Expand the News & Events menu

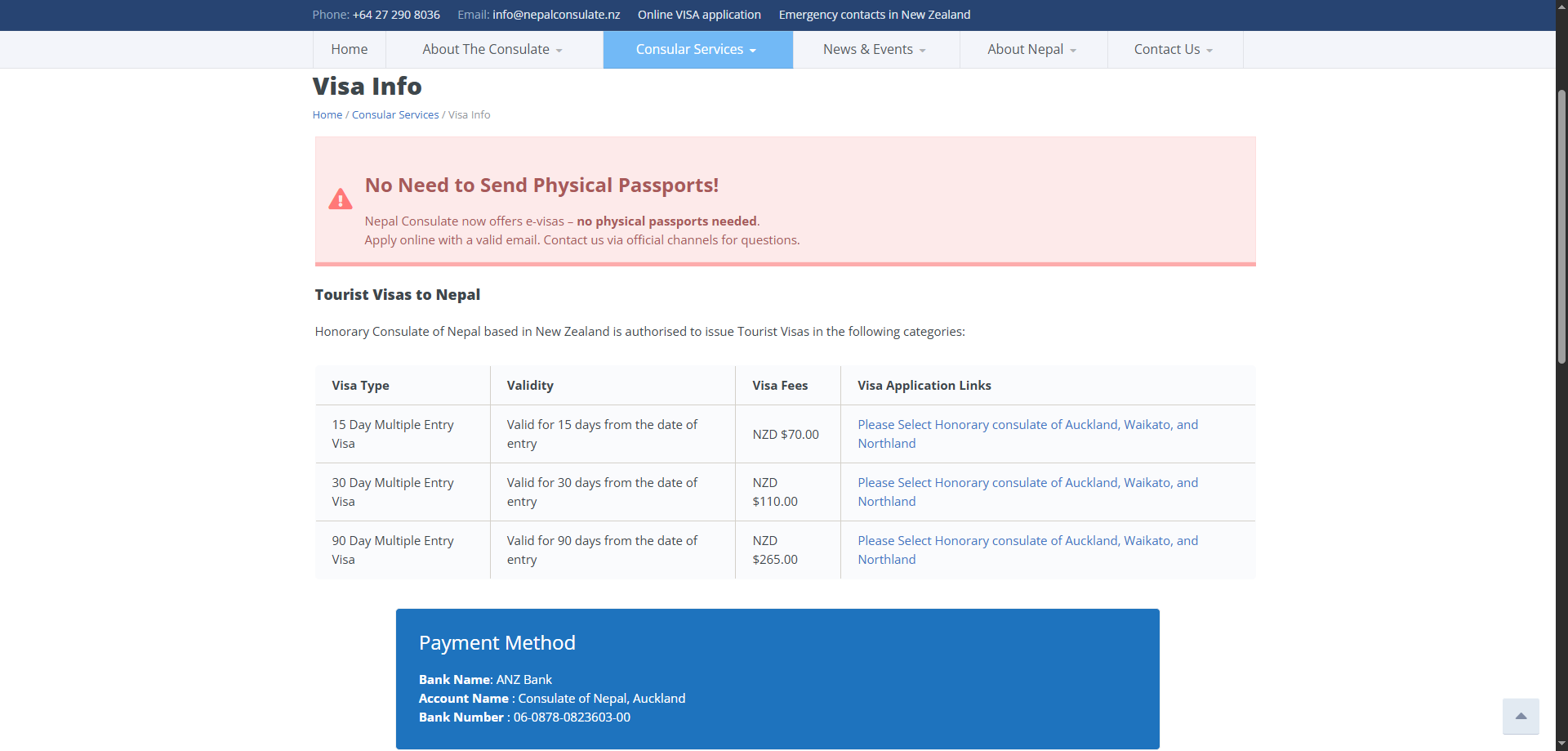tap(875, 50)
